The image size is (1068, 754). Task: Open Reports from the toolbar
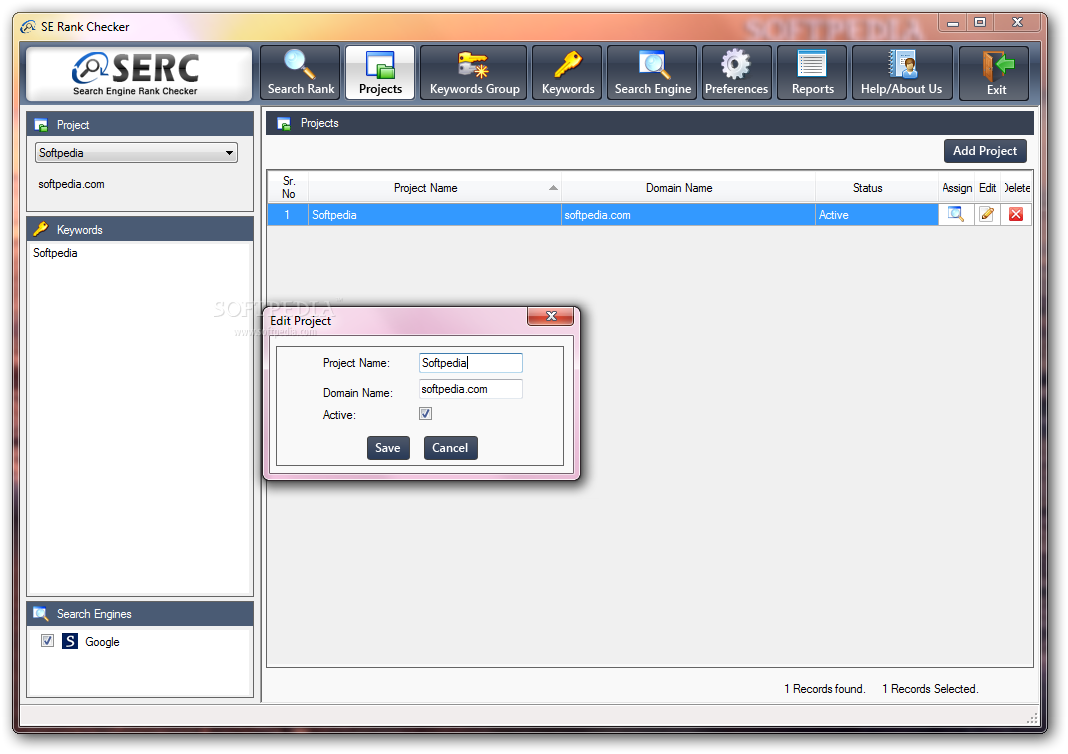point(812,73)
